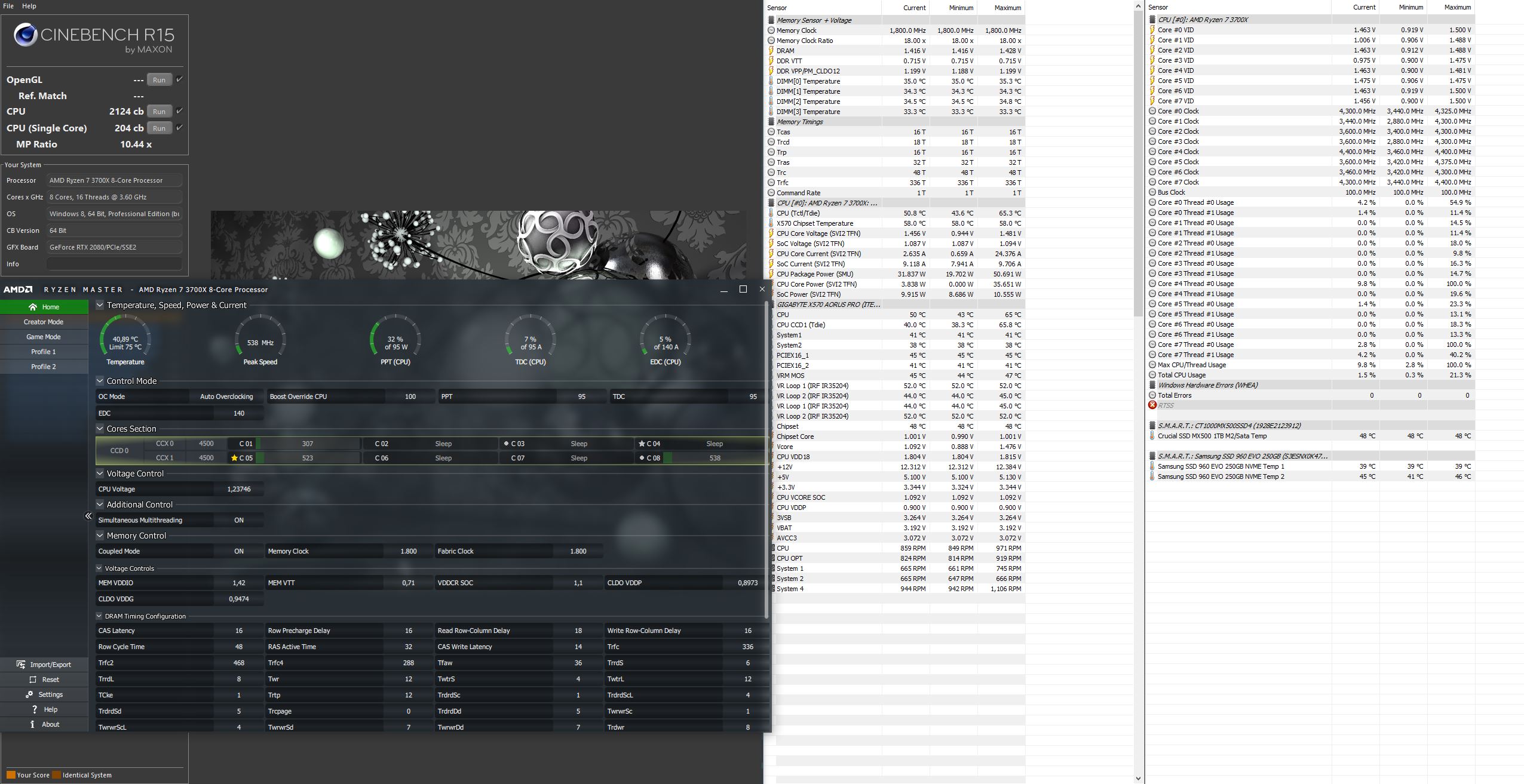Image resolution: width=1524 pixels, height=784 pixels.
Task: Click the Home house icon
Action: 33,307
